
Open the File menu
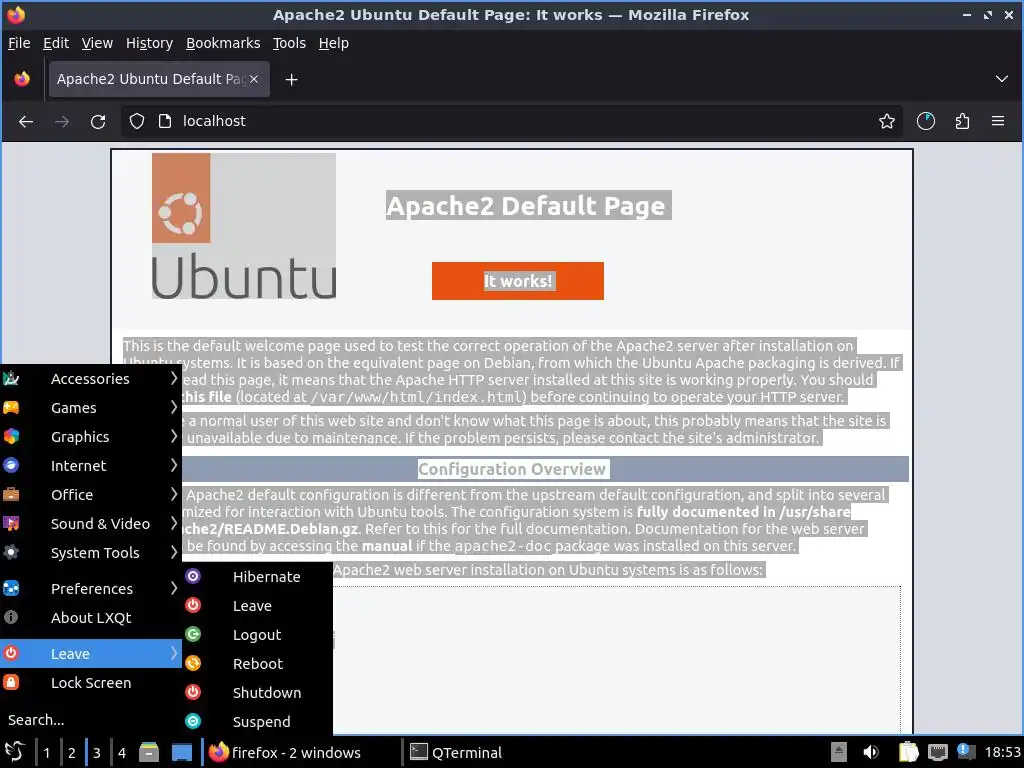click(x=19, y=43)
